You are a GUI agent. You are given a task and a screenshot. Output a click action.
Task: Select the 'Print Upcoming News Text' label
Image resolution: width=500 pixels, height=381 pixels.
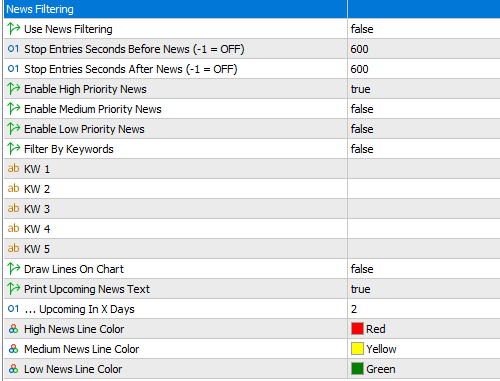tap(87, 289)
